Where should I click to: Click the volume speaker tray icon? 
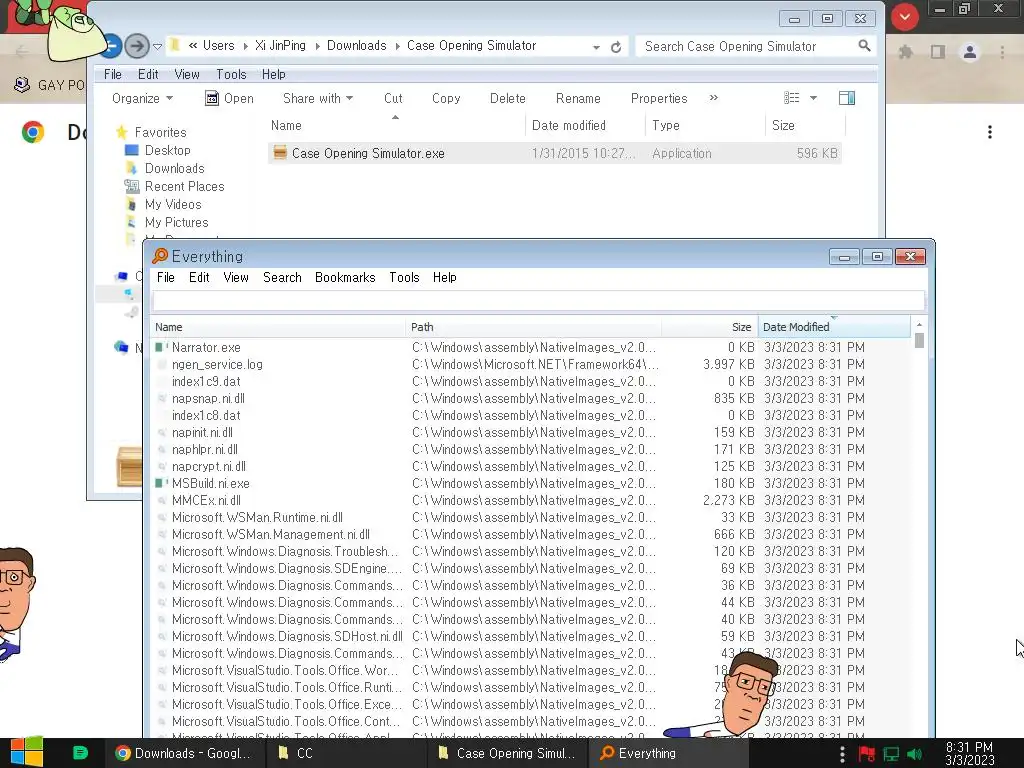tap(914, 754)
